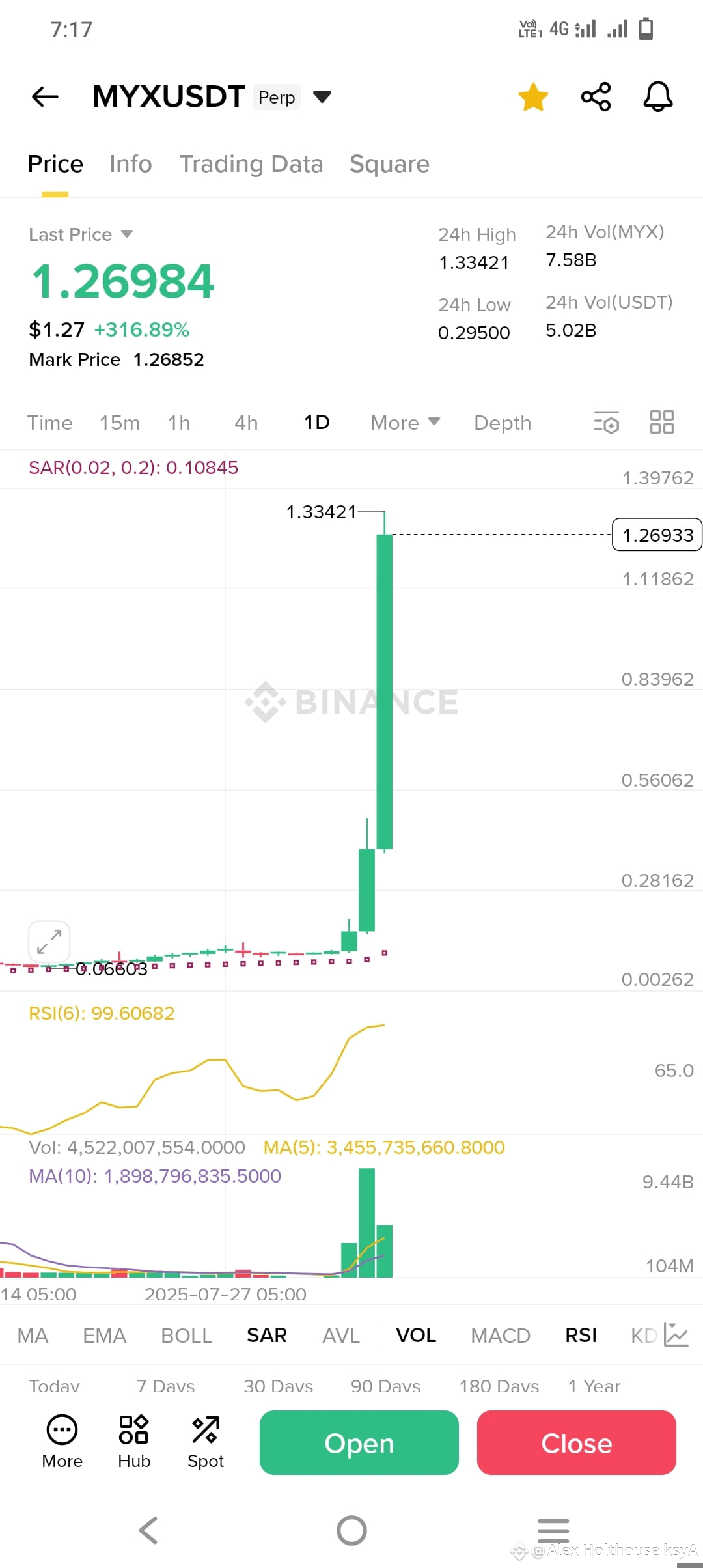
Task: Expand the Last Price dropdown
Action: [127, 234]
